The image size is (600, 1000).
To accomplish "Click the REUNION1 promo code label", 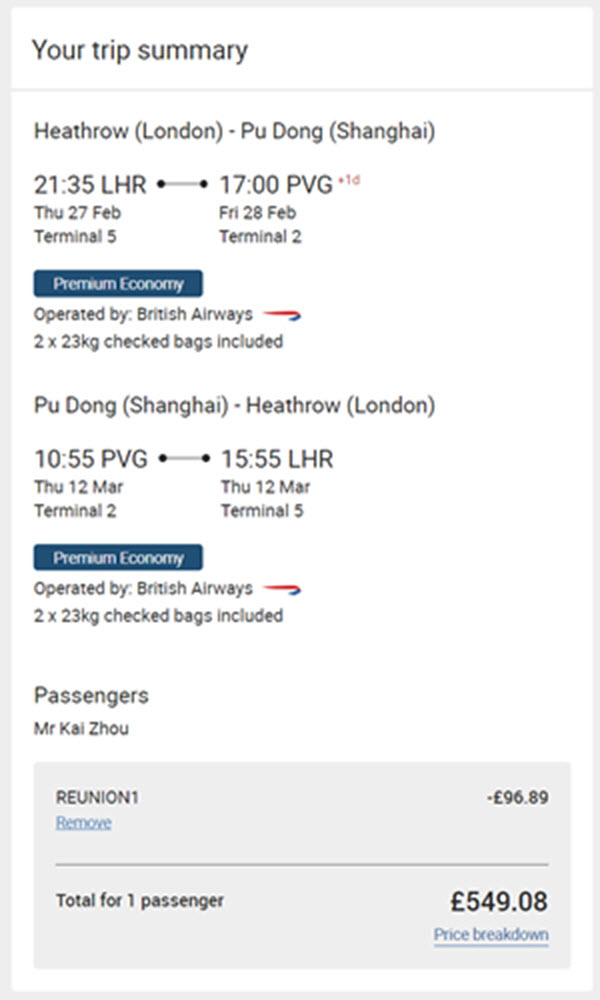I will click(97, 797).
